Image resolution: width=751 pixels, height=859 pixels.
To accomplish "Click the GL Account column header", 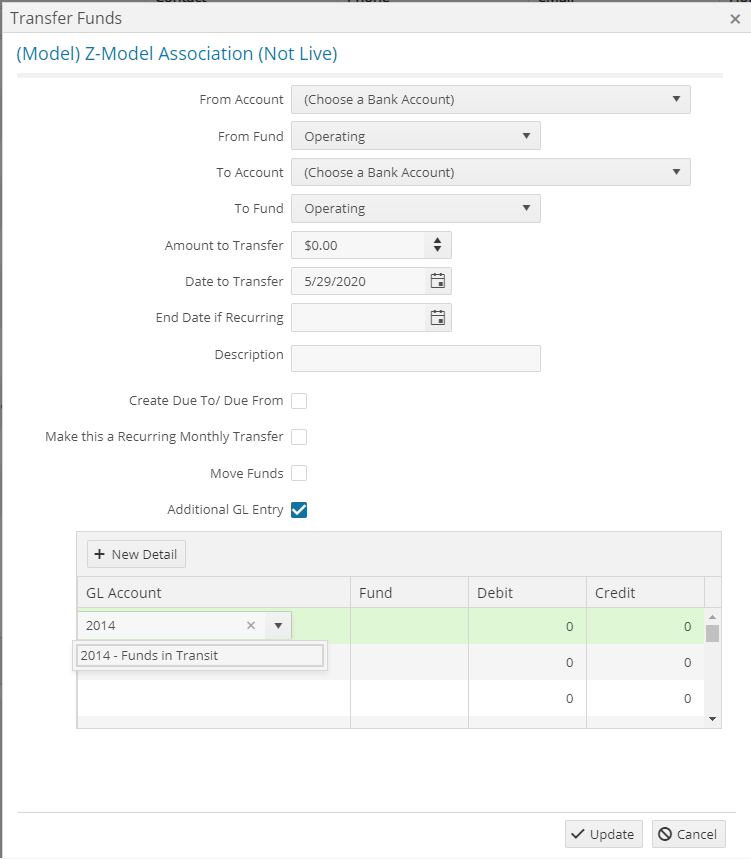I will point(214,593).
